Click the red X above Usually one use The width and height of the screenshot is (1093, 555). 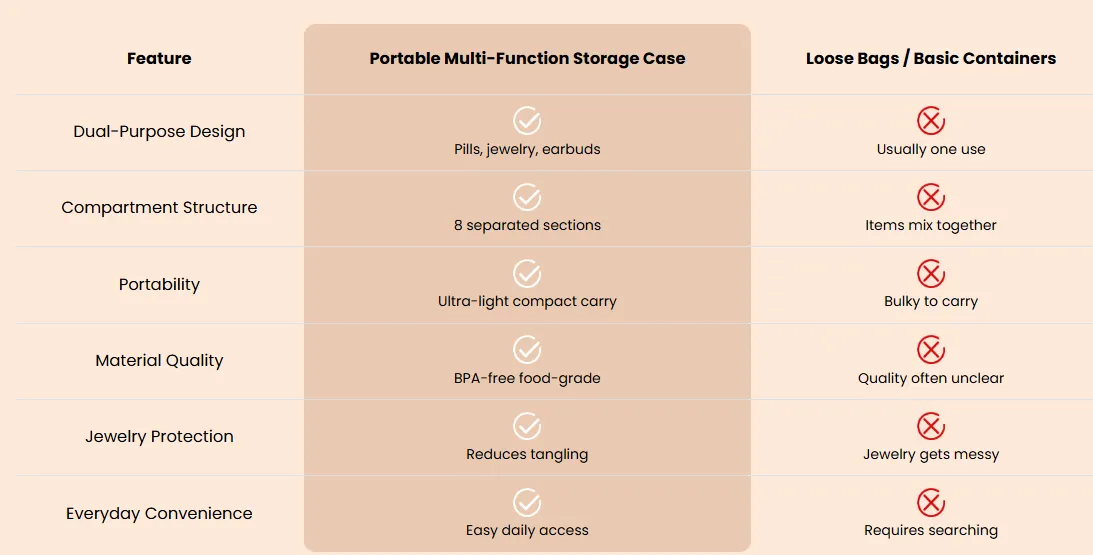tap(931, 121)
